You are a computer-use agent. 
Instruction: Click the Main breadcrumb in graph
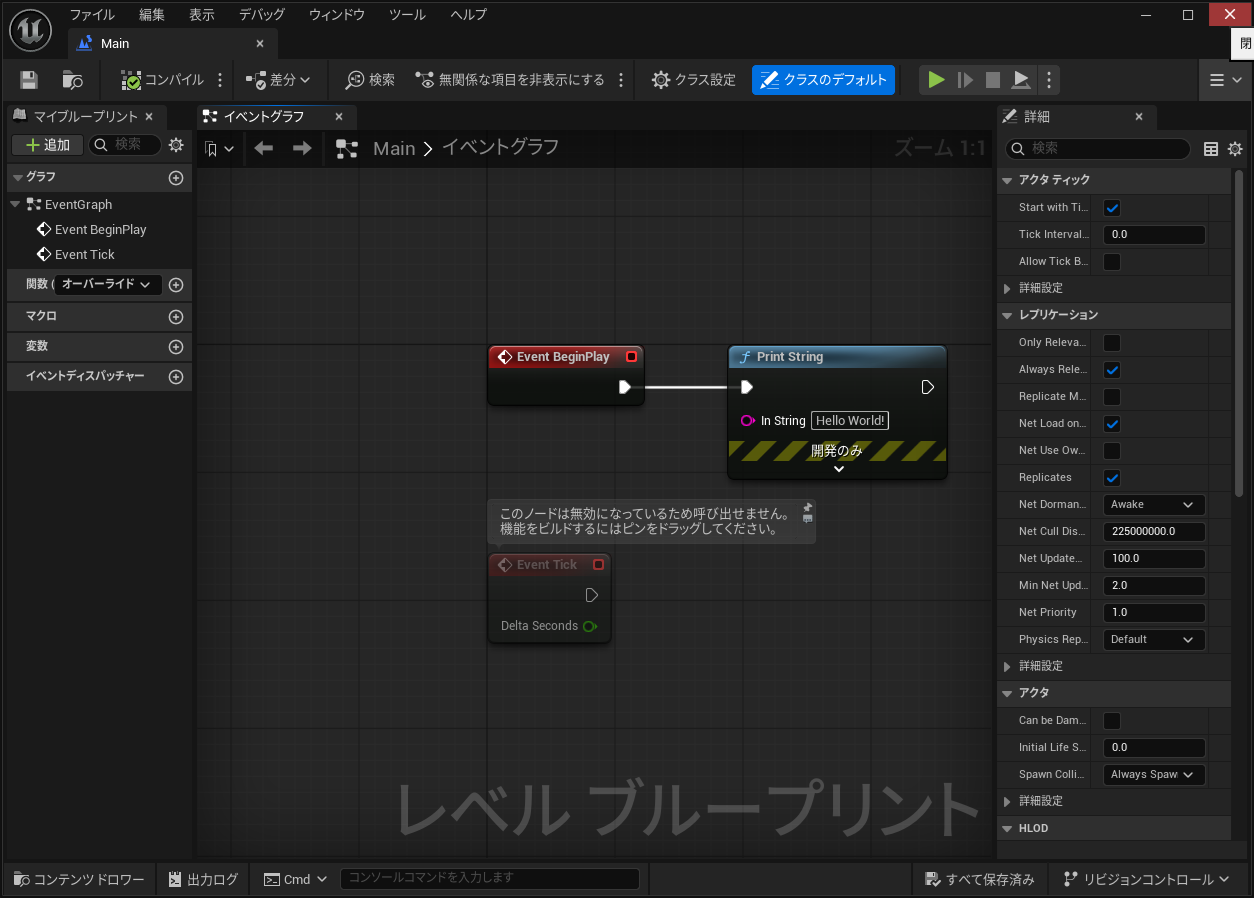393,148
